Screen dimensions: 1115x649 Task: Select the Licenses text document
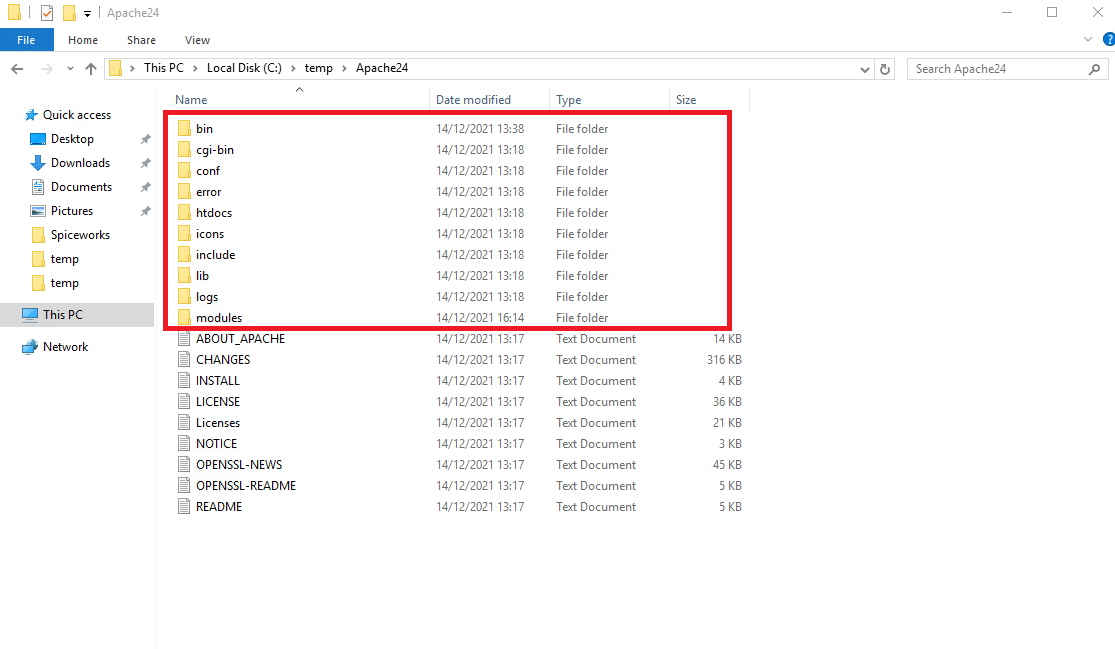pos(218,423)
